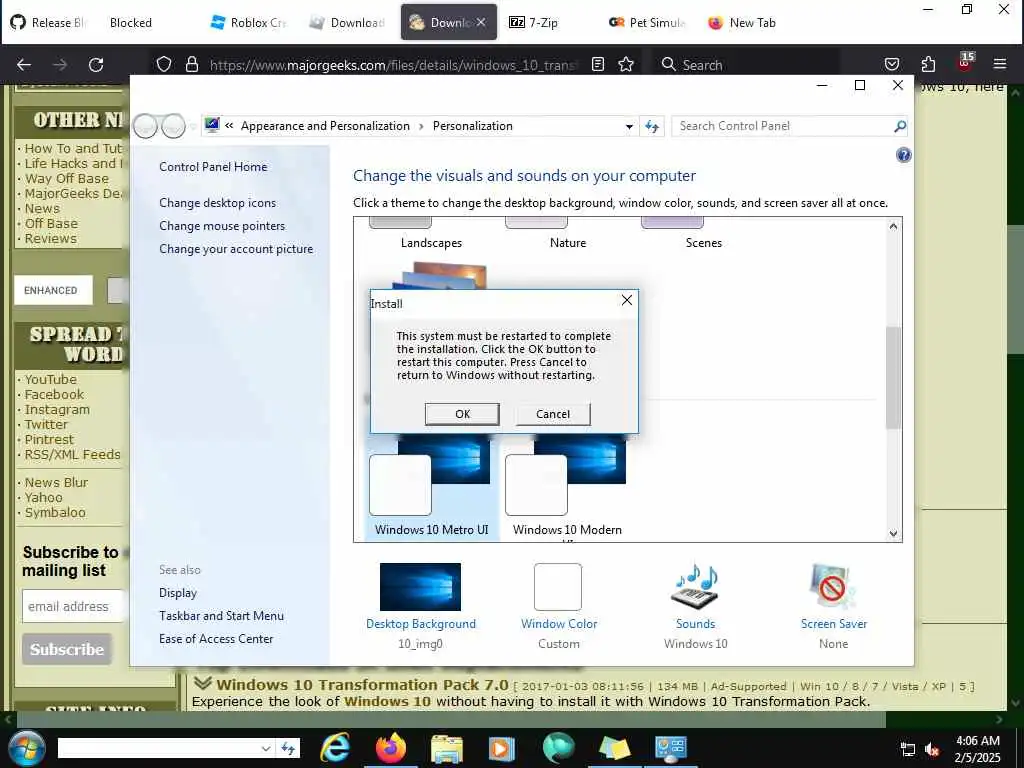Click theme list scroll down arrow

(x=893, y=533)
